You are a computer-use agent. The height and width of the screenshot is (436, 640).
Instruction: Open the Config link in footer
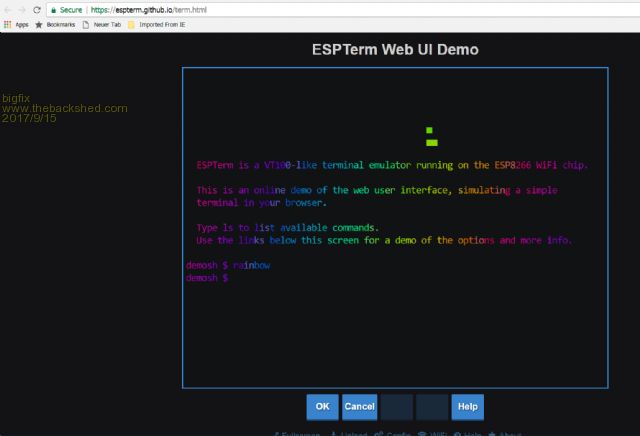click(394, 434)
